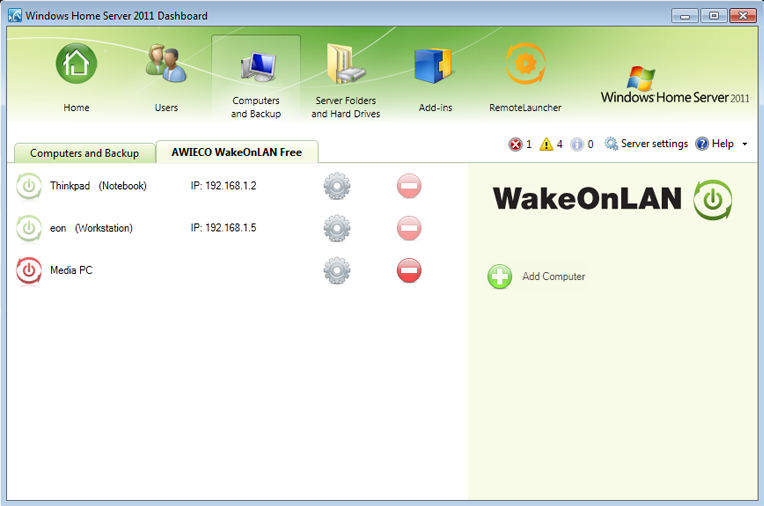Click the WakeOnLAN green power logo
The width and height of the screenshot is (764, 506).
click(712, 200)
